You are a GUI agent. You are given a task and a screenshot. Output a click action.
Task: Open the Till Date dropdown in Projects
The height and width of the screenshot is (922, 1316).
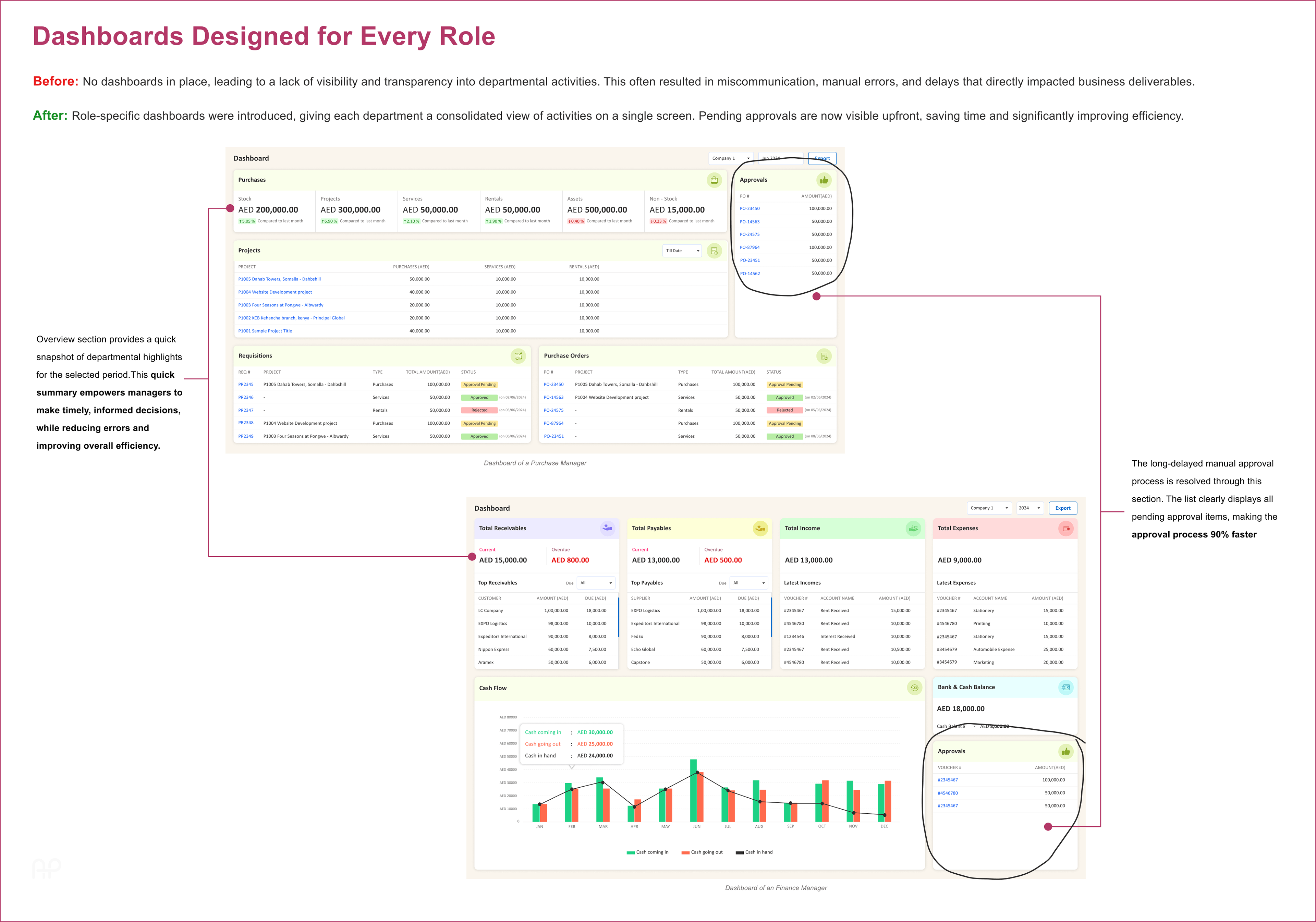pyautogui.click(x=682, y=251)
